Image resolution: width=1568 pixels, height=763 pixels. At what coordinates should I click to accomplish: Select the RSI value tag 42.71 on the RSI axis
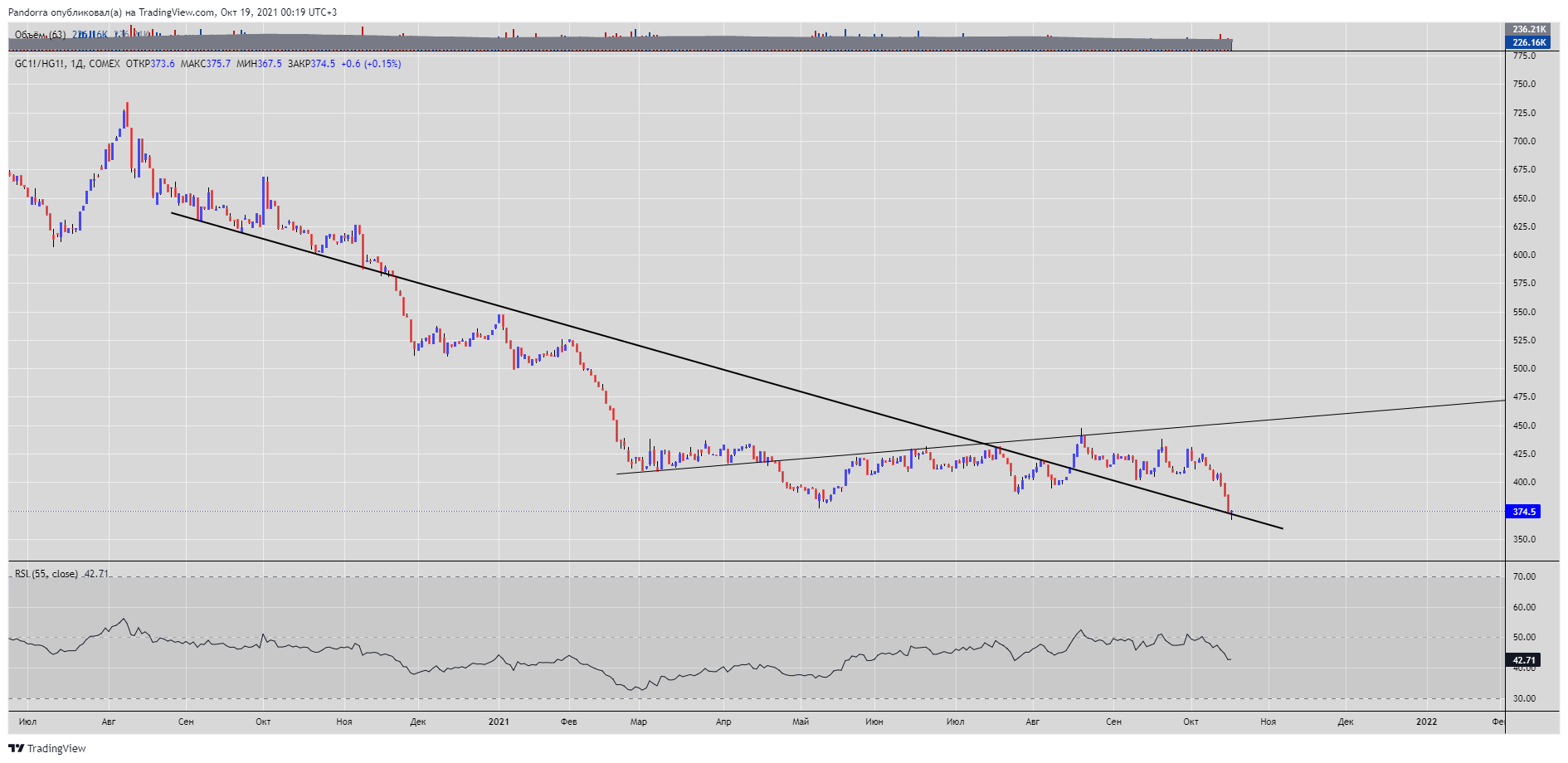point(1523,661)
